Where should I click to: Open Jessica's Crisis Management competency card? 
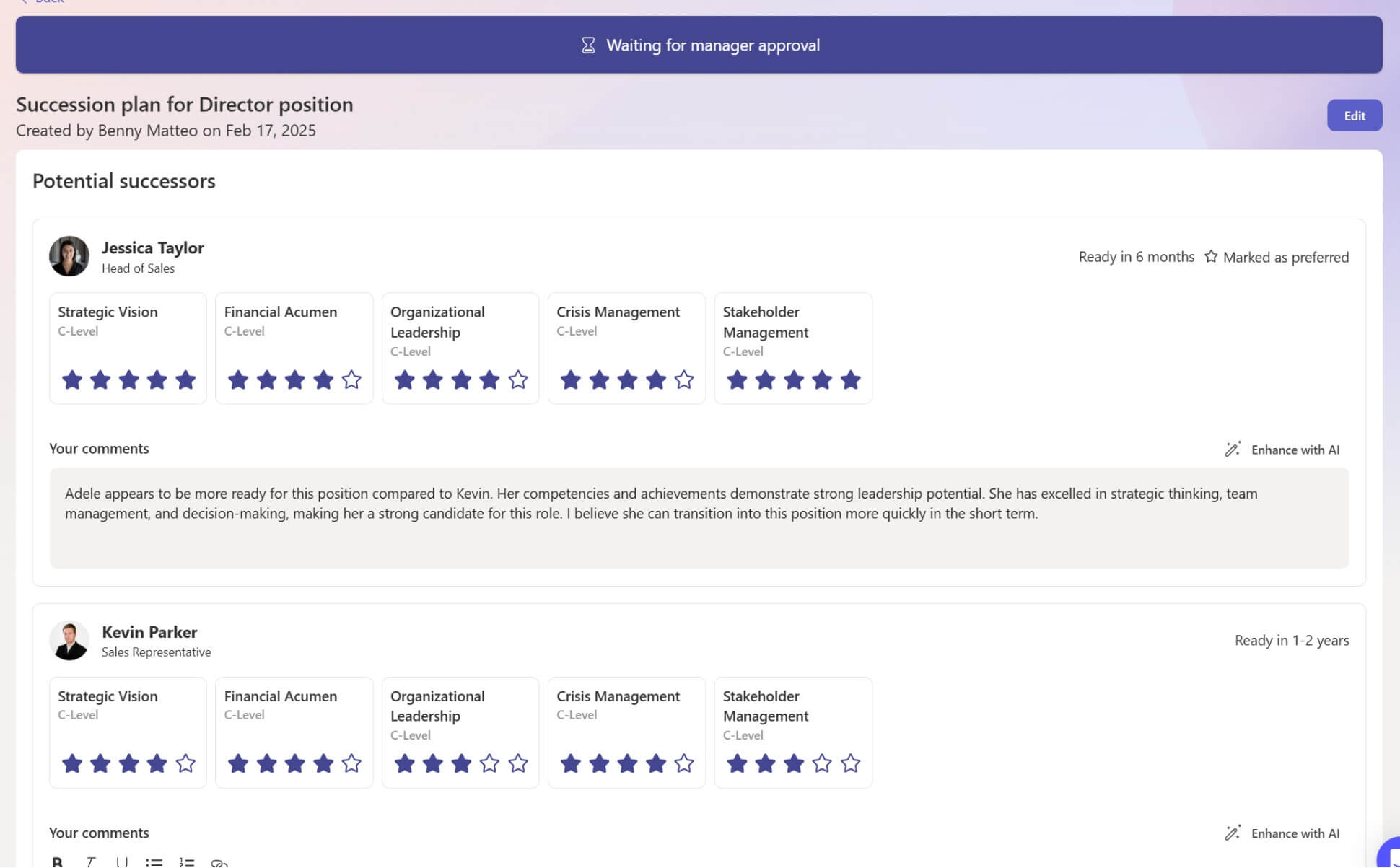tap(626, 348)
